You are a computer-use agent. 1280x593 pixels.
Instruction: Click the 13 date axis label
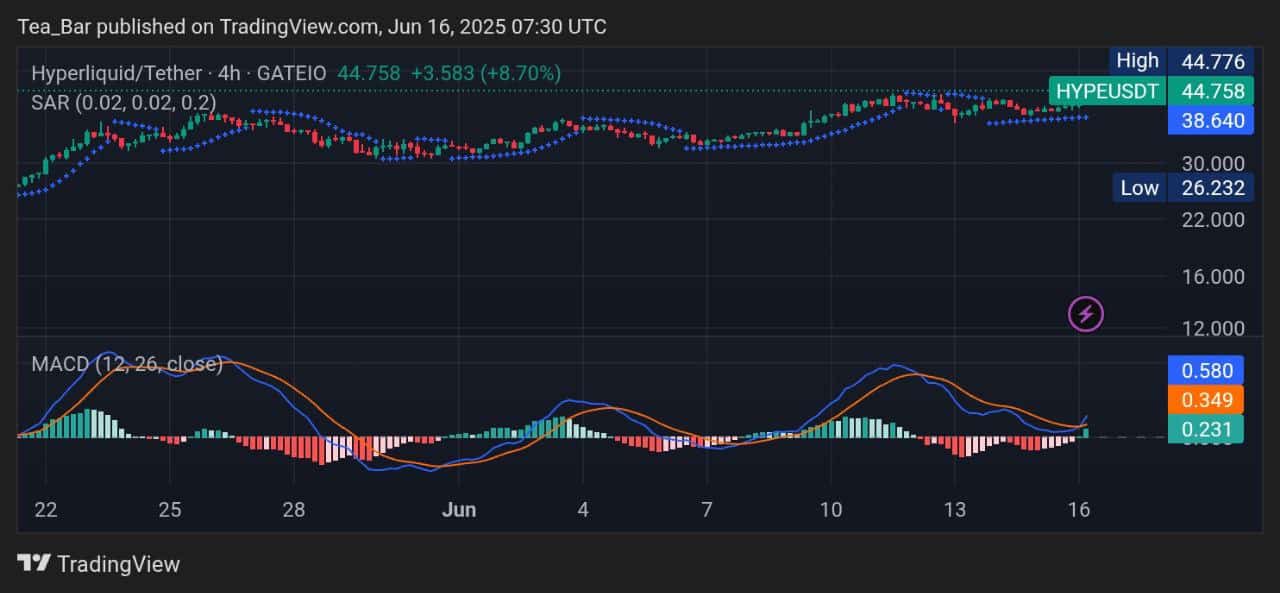[x=954, y=509]
